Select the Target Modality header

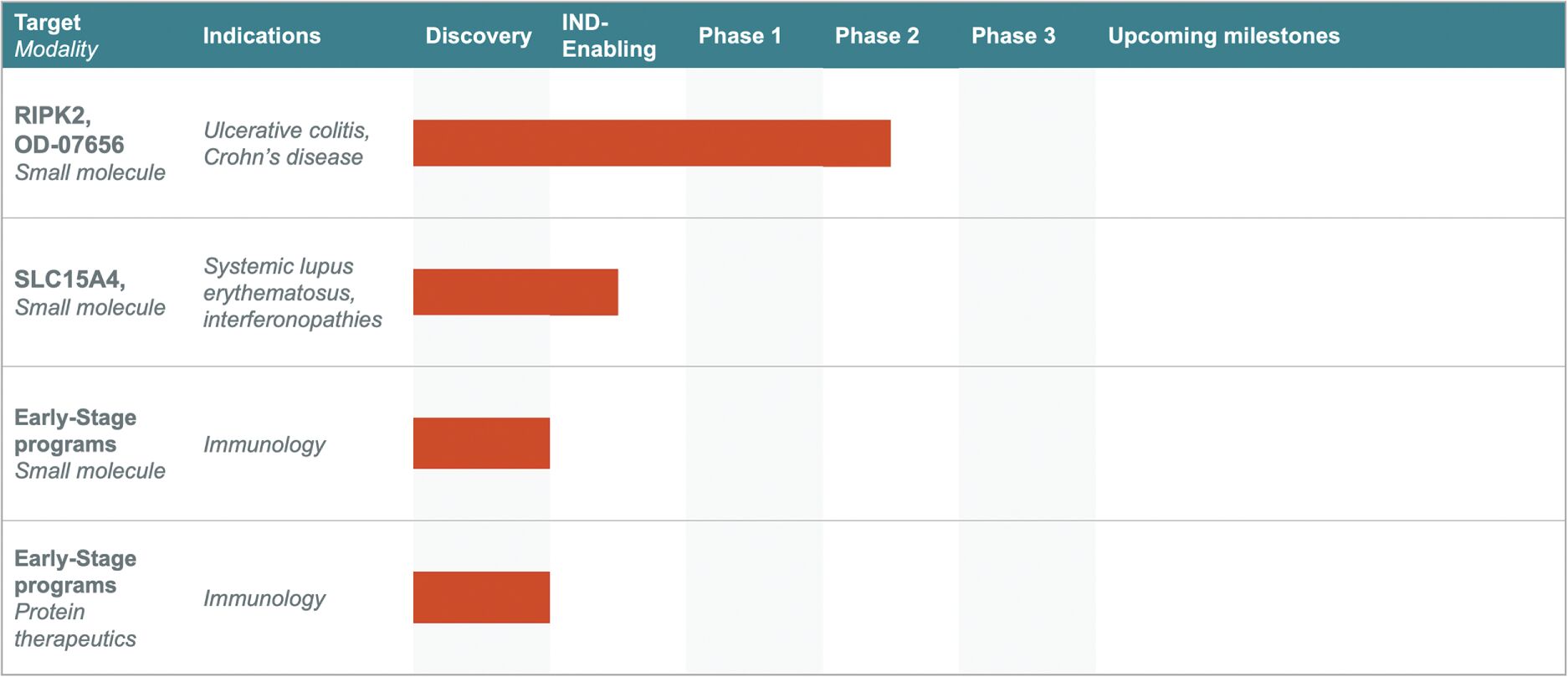[56, 36]
